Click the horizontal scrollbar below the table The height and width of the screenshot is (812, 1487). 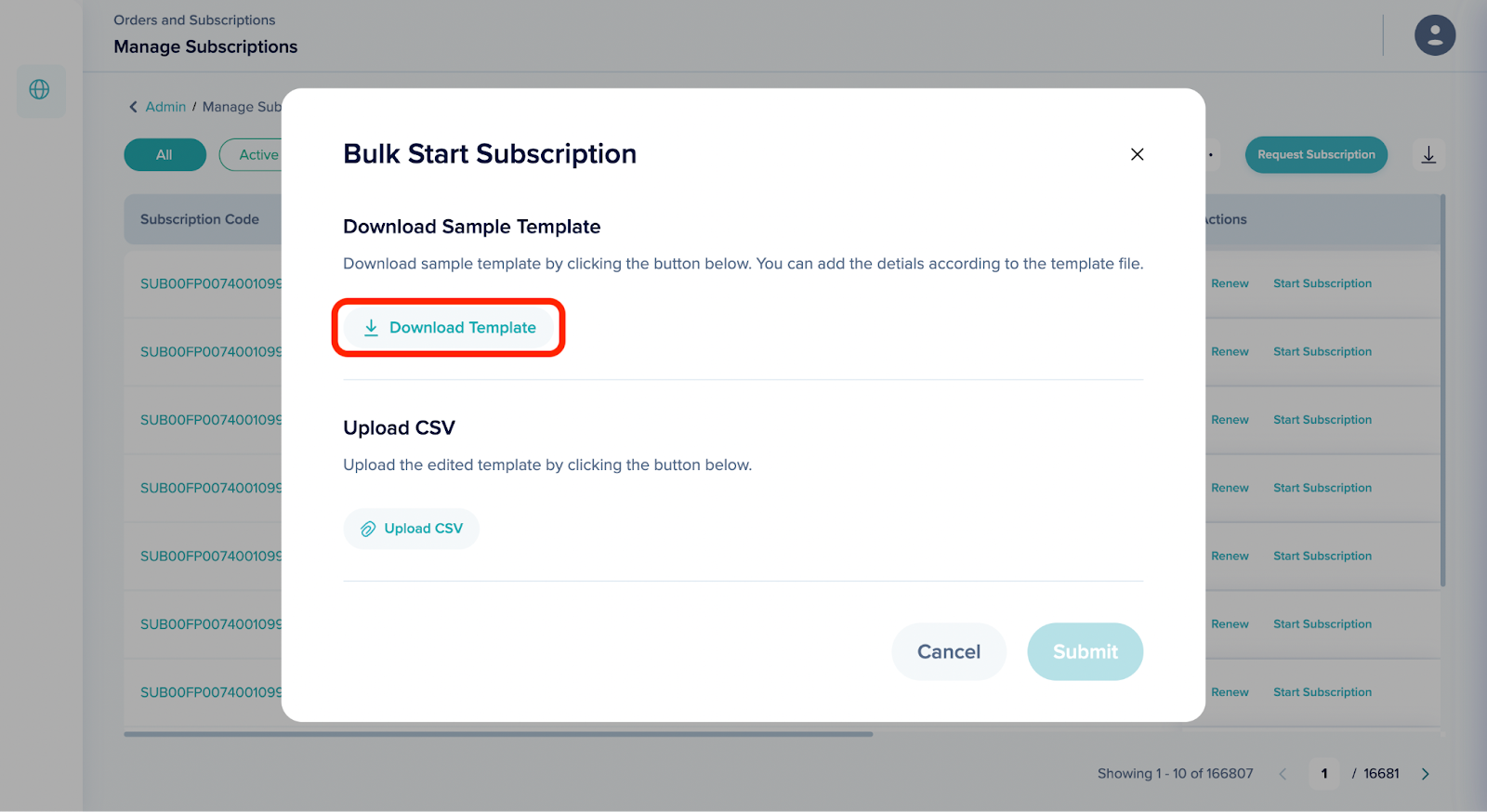[498, 734]
